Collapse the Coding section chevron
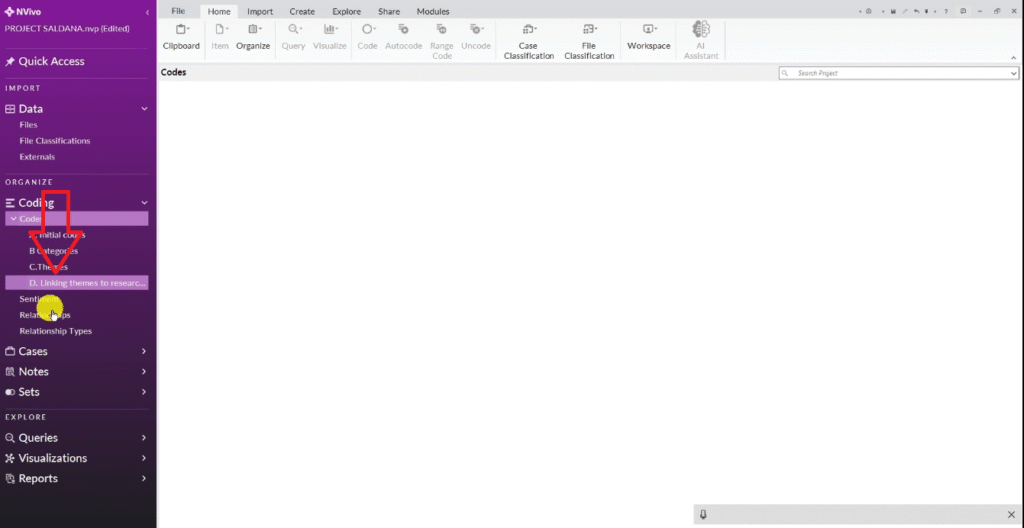 [144, 203]
